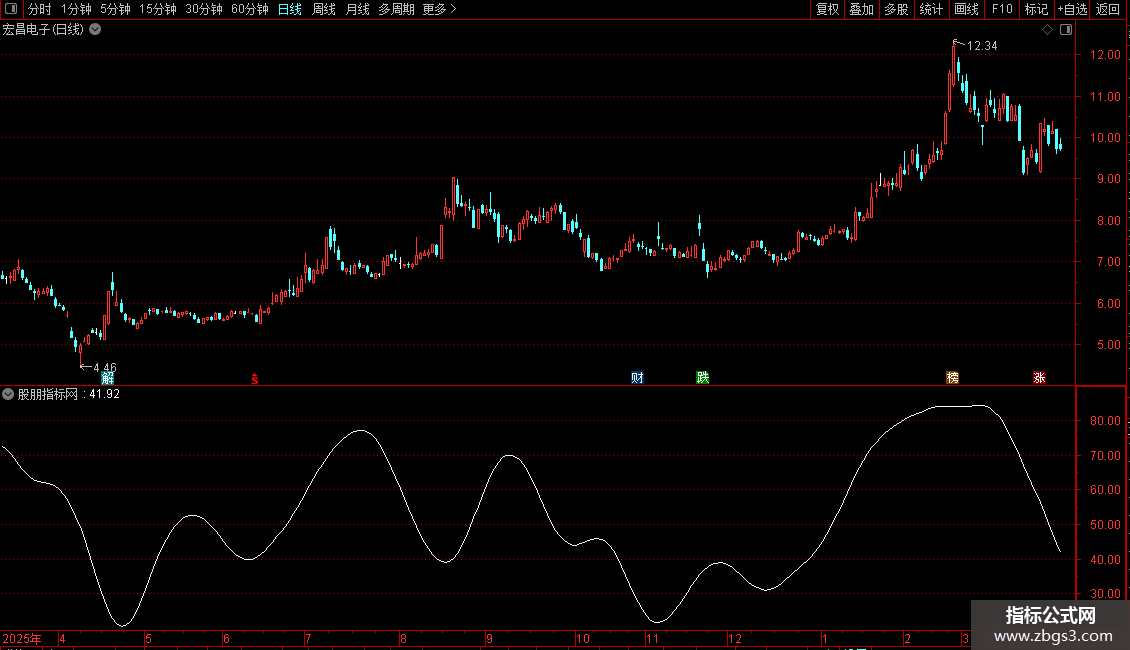
Task: Expand the 股朋指标网 indicator dropdown
Action: (x=9, y=394)
